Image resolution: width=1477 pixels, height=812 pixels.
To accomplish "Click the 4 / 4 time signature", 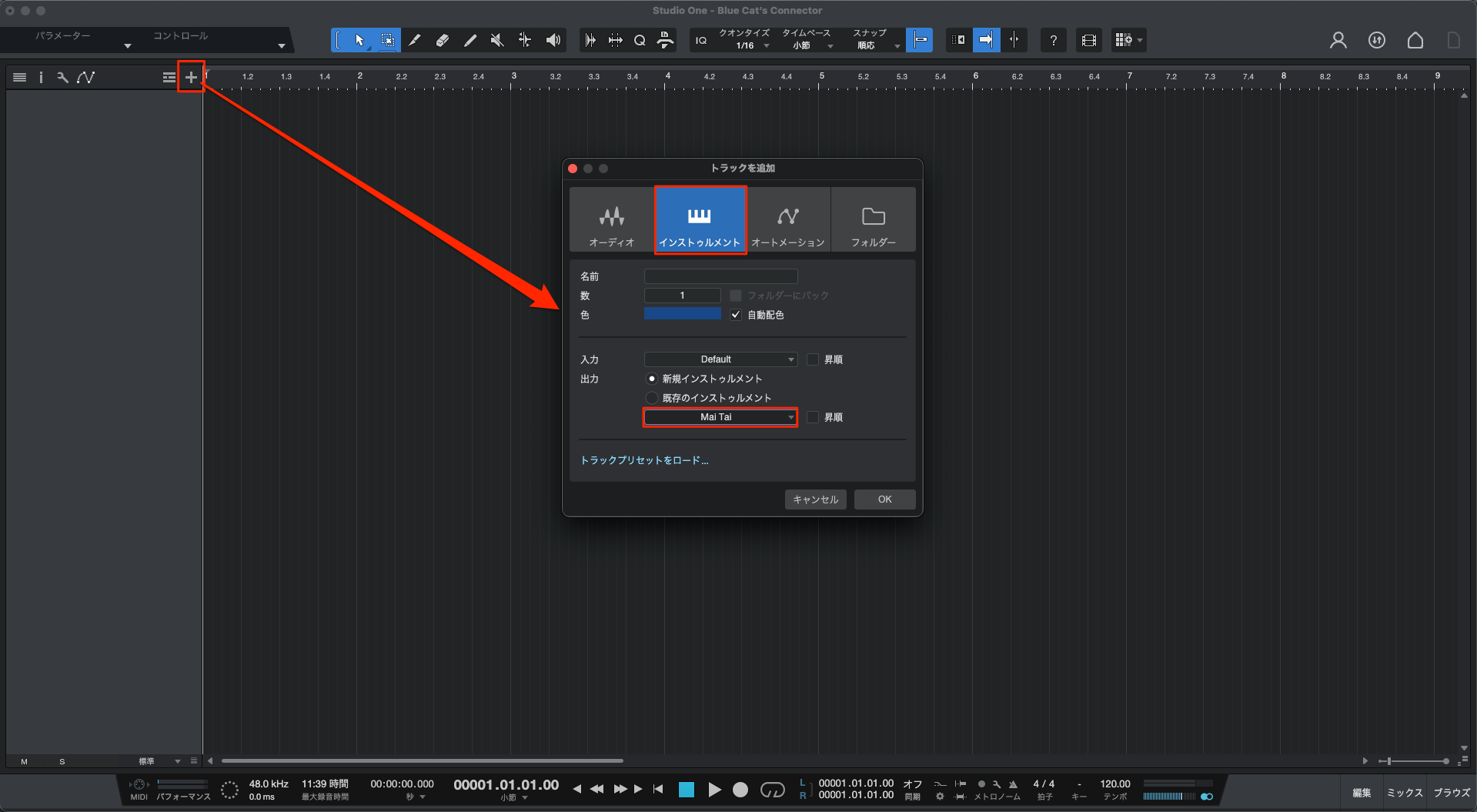I will click(1044, 784).
